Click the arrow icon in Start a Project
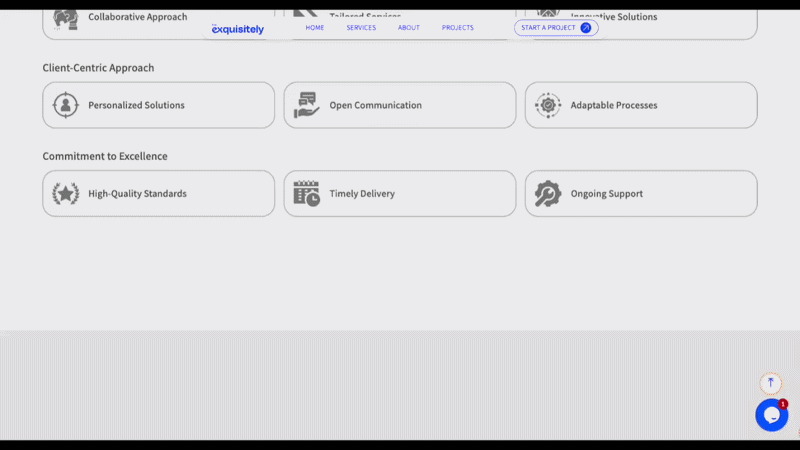Image resolution: width=800 pixels, height=450 pixels. pyautogui.click(x=586, y=28)
